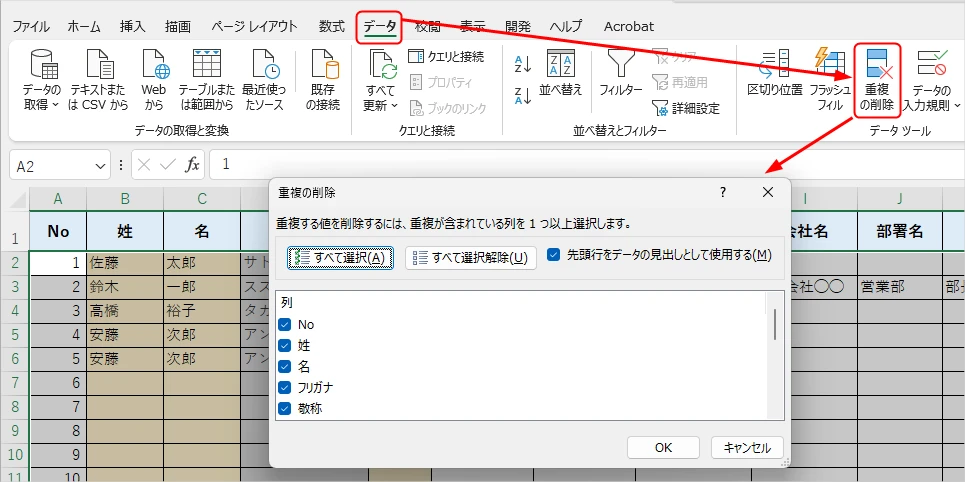Screen dimensions: 965x482
Task: Click the すべて選択(A) button
Action: [340, 258]
